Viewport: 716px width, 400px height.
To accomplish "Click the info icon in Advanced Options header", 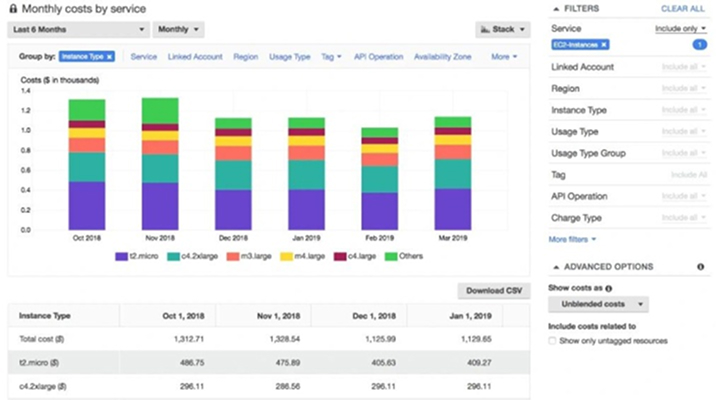I will (700, 267).
